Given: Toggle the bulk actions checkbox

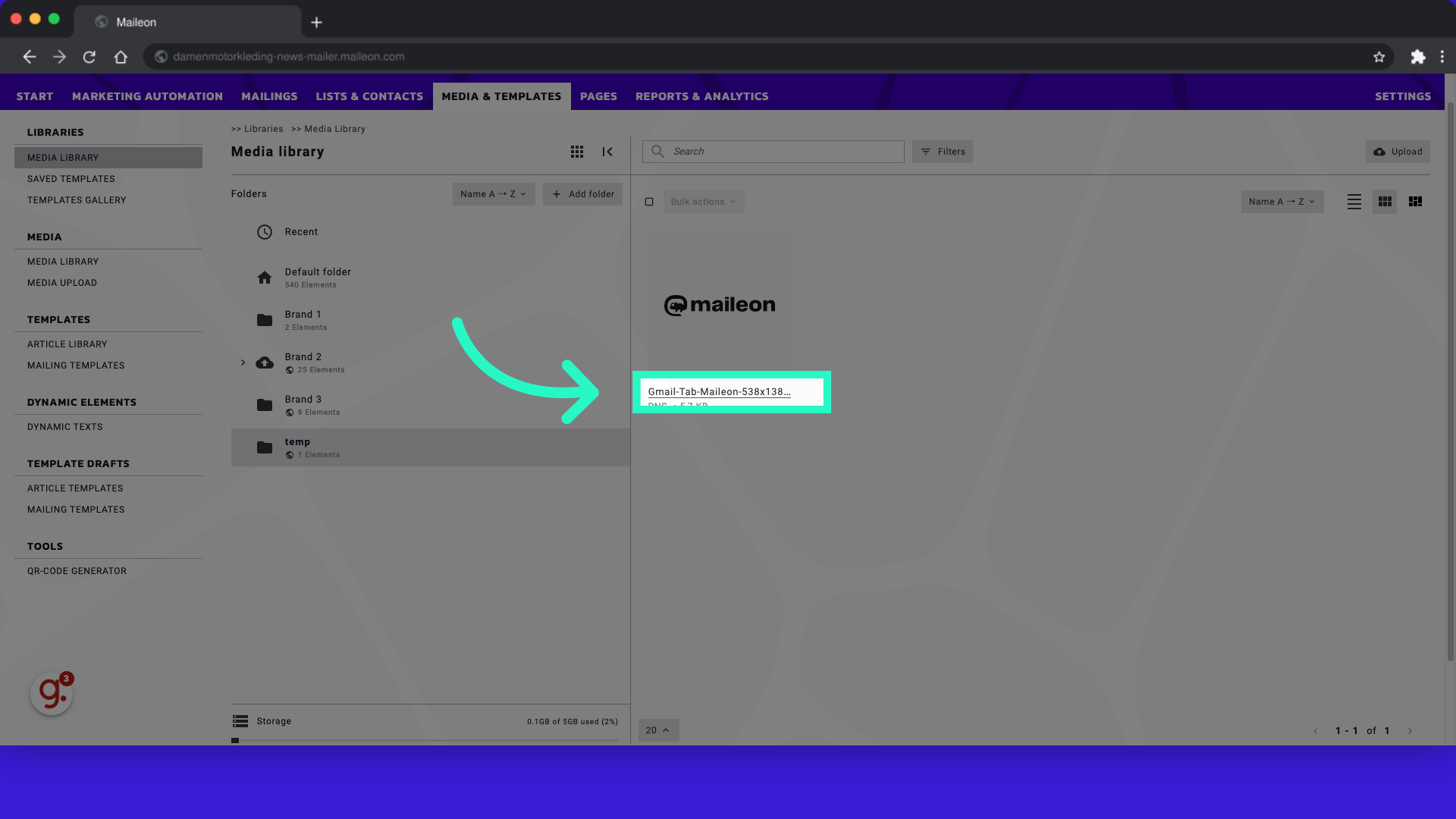Looking at the screenshot, I should tap(649, 201).
